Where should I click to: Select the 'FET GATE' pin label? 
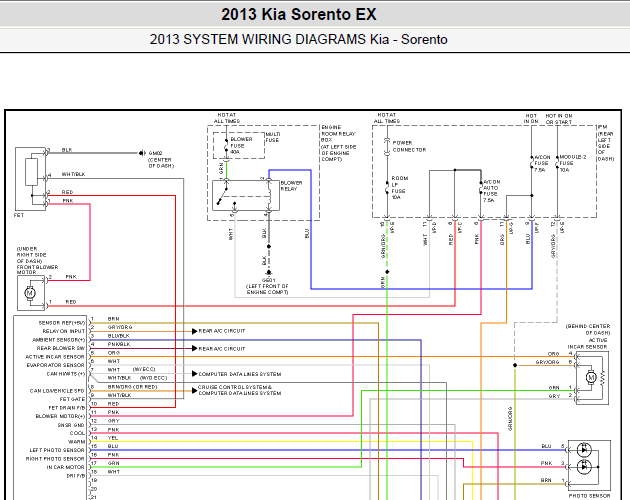click(x=72, y=399)
